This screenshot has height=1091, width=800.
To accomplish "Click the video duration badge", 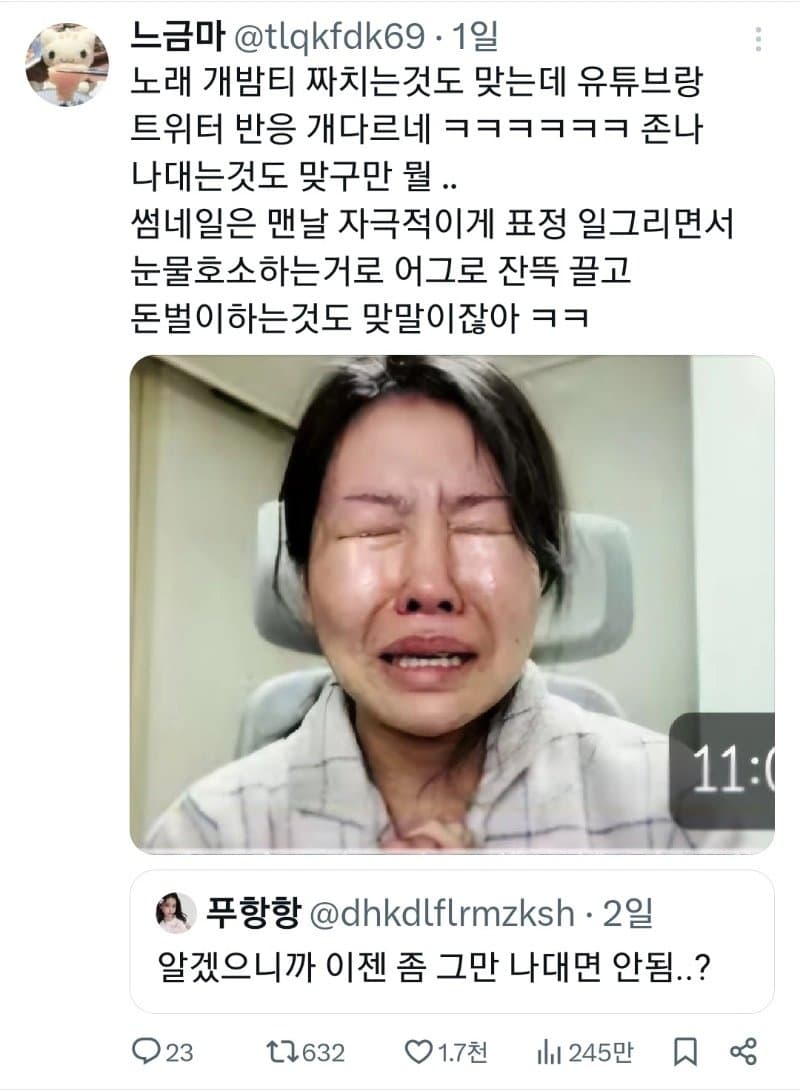I will [722, 770].
